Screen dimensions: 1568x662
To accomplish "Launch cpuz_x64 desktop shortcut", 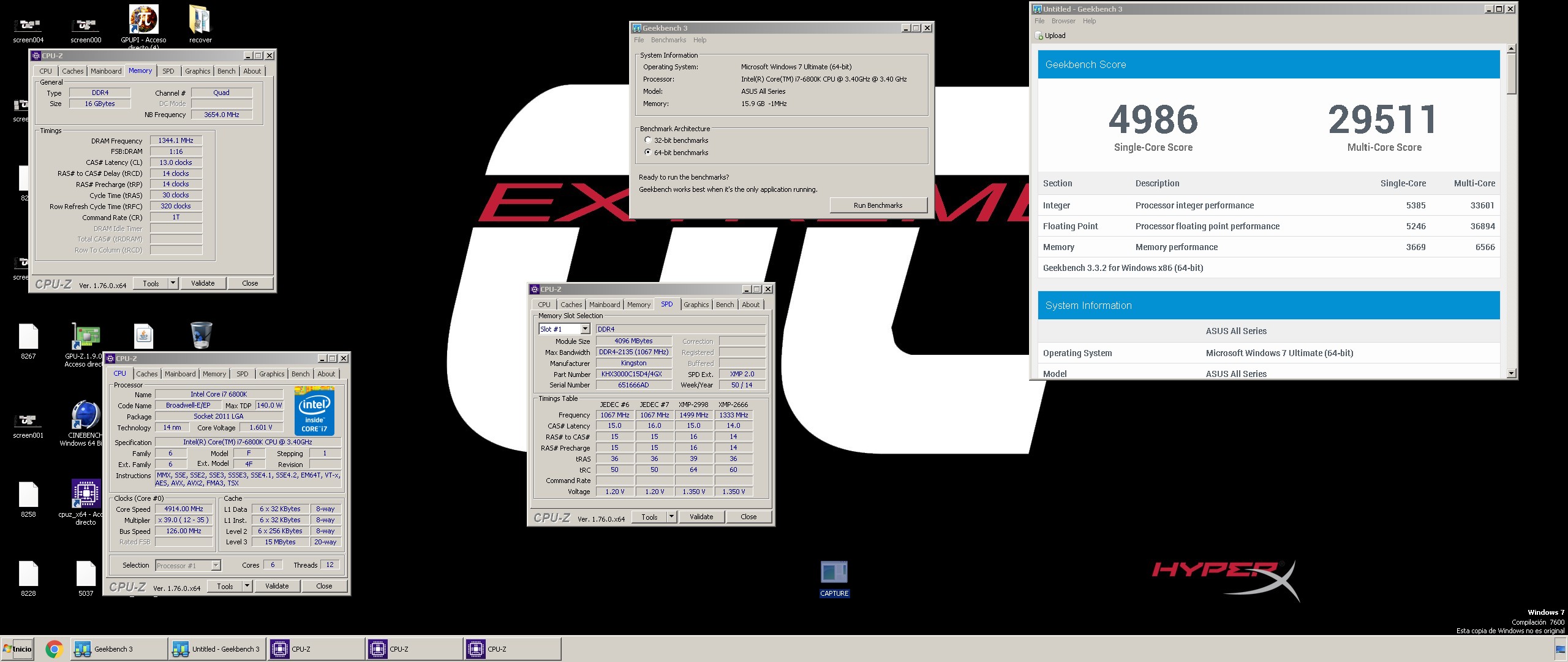I will click(86, 501).
